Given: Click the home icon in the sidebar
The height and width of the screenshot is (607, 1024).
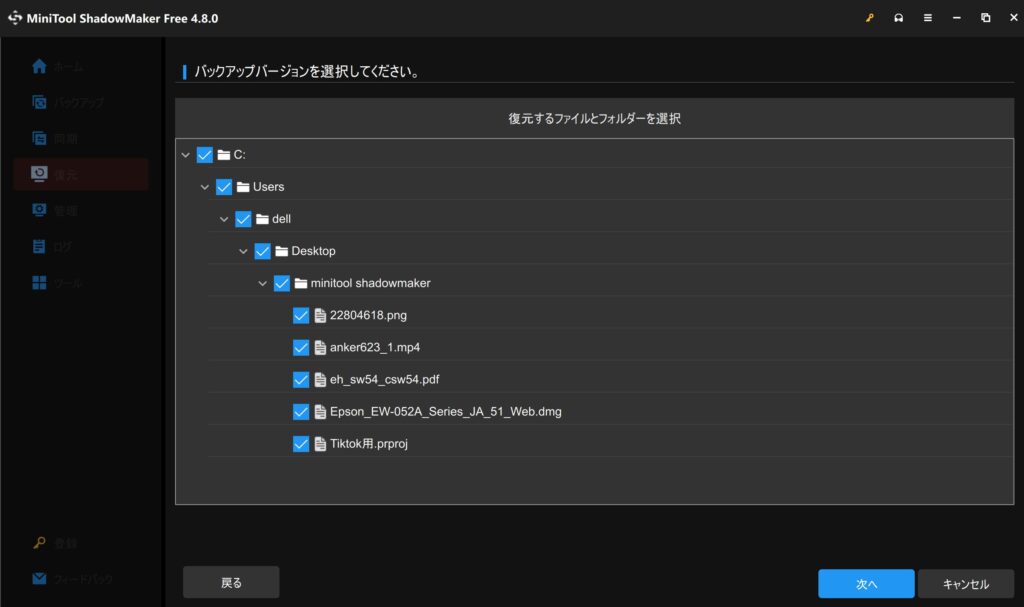Looking at the screenshot, I should [39, 67].
